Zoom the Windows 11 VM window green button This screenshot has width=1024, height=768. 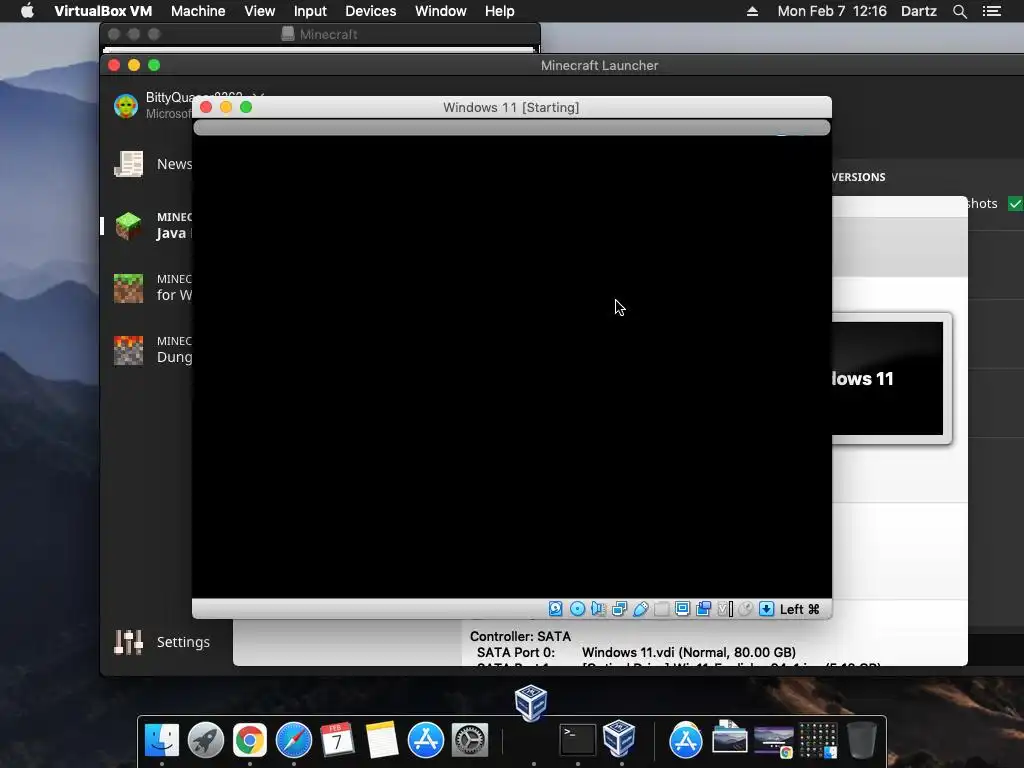[246, 107]
